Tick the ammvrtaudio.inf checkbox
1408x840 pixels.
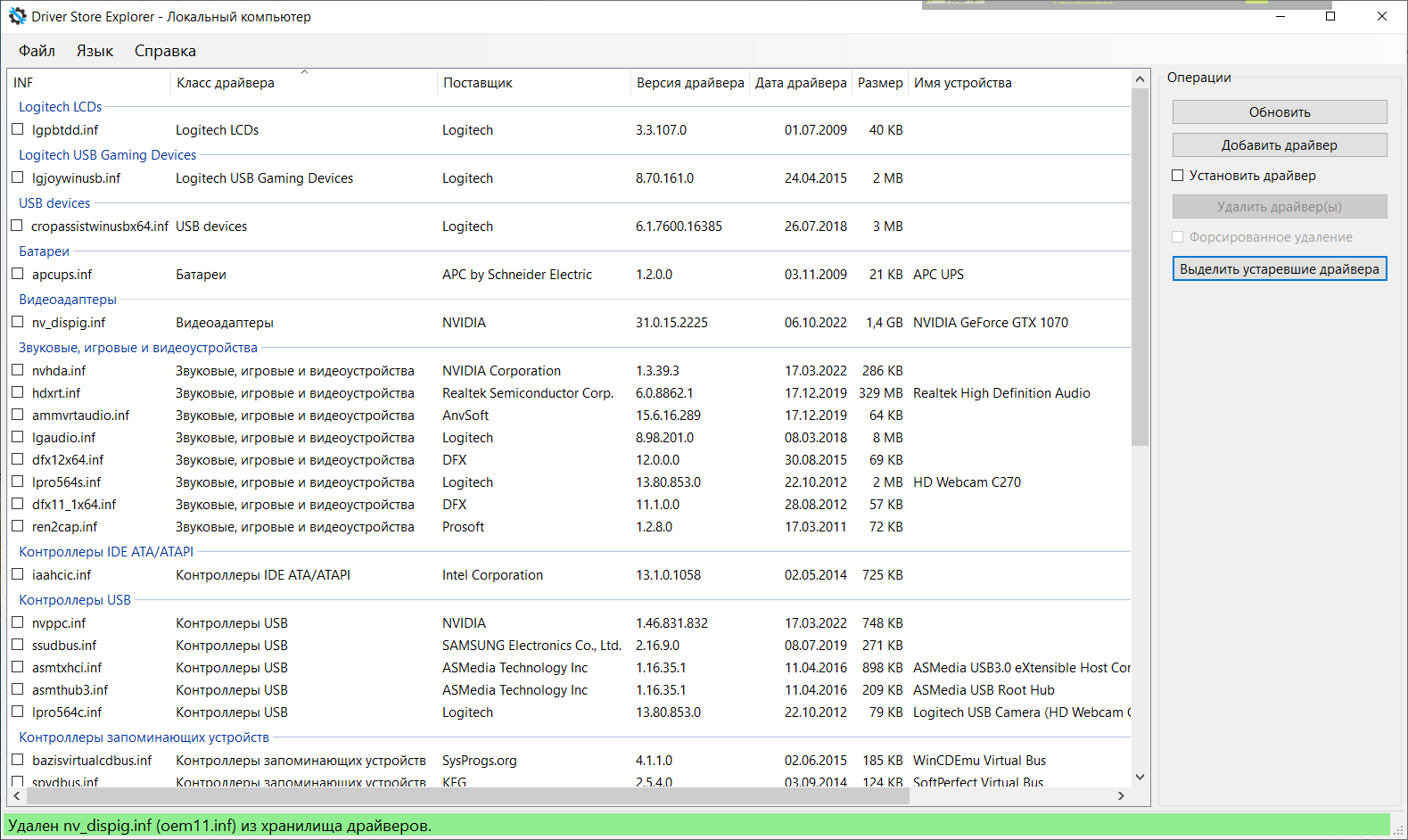coord(18,415)
